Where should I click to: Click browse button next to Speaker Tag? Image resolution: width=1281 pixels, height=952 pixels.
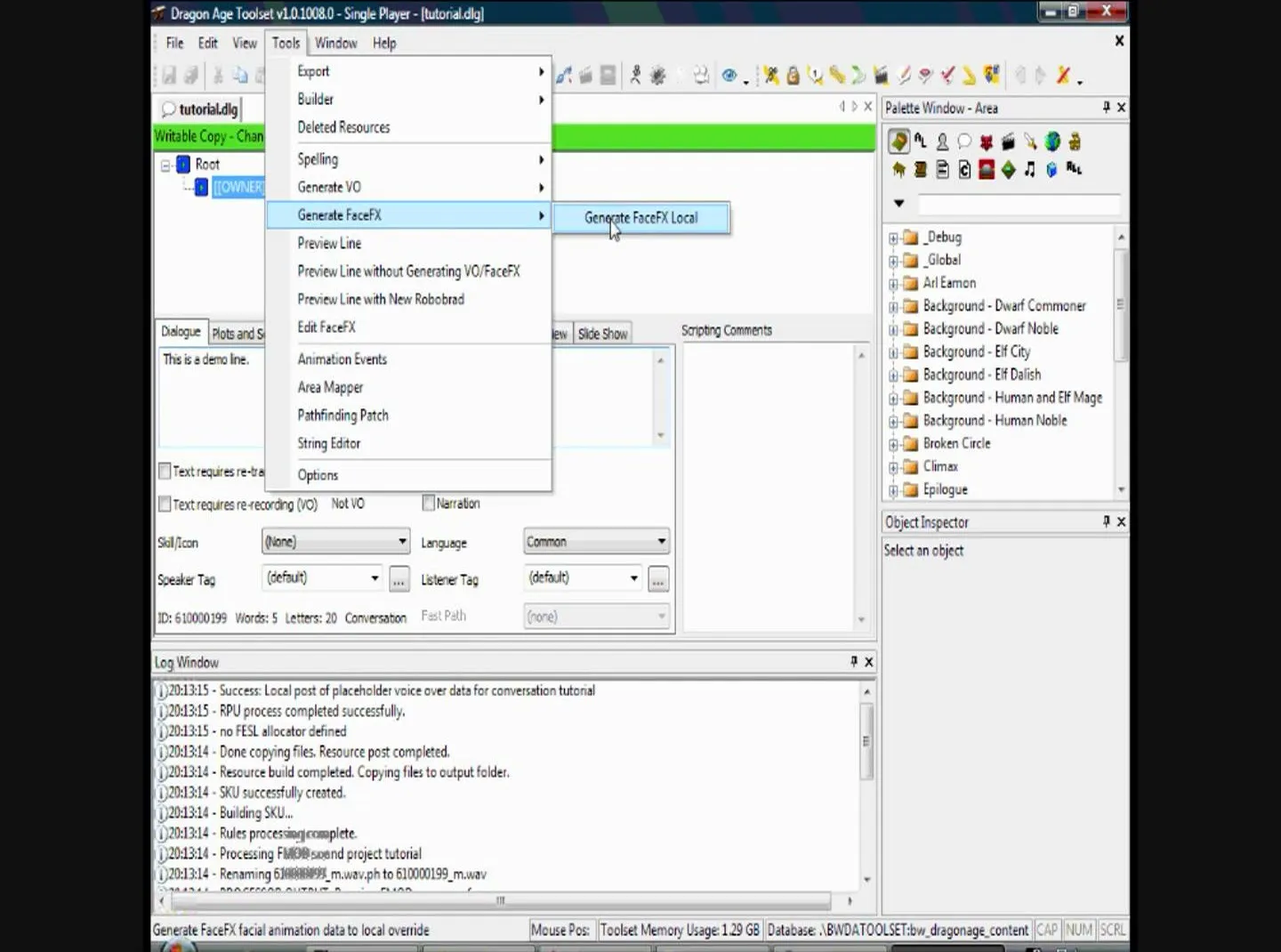point(399,579)
